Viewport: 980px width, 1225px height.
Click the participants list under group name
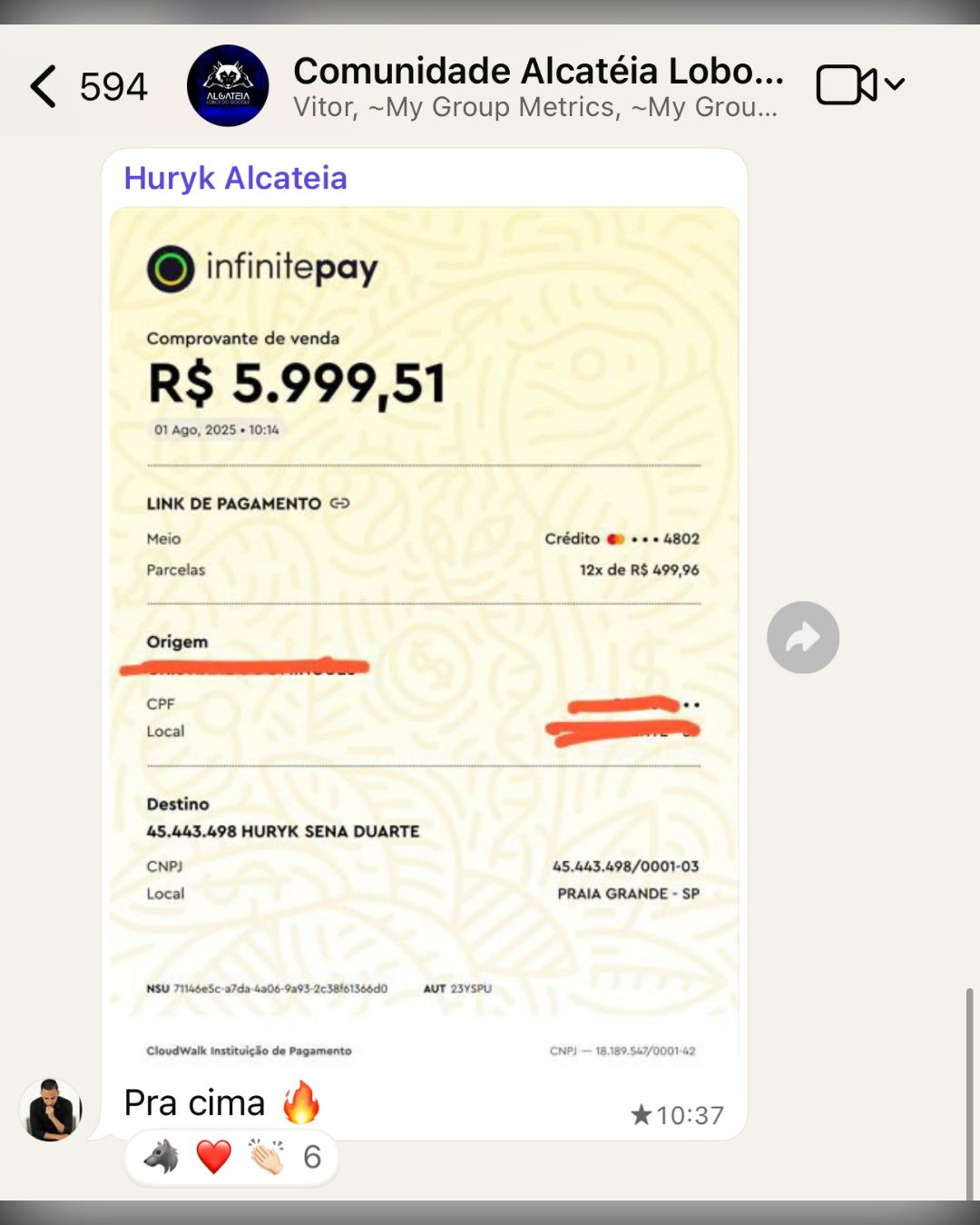[x=534, y=108]
